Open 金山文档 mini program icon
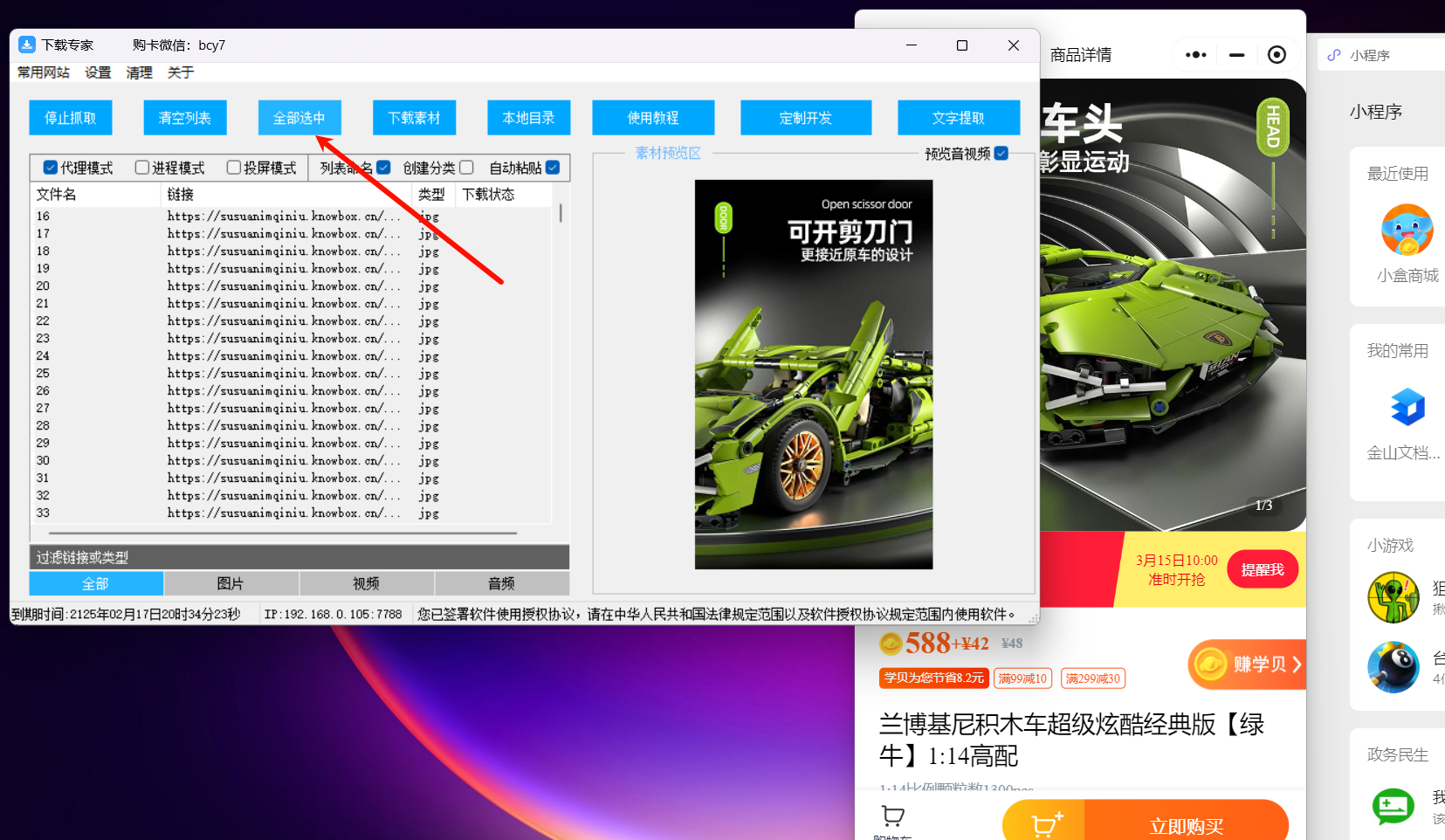This screenshot has height=840, width=1445. click(1407, 407)
